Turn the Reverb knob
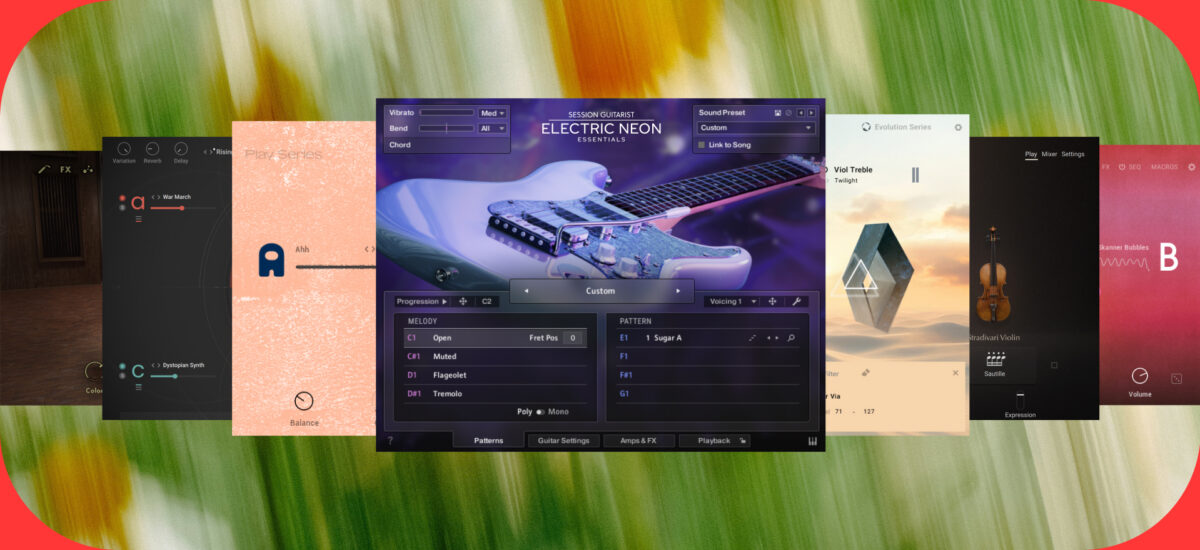1200x550 pixels. (x=152, y=148)
